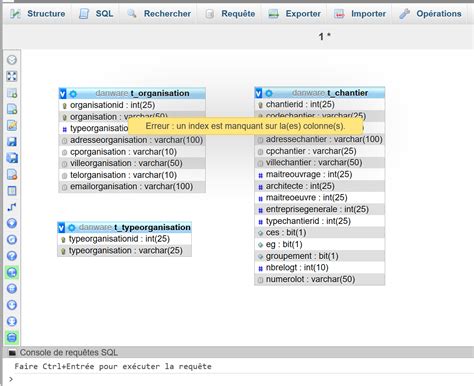
Task: Collapse the designer side menu with chevron icon
Action: 12,60
